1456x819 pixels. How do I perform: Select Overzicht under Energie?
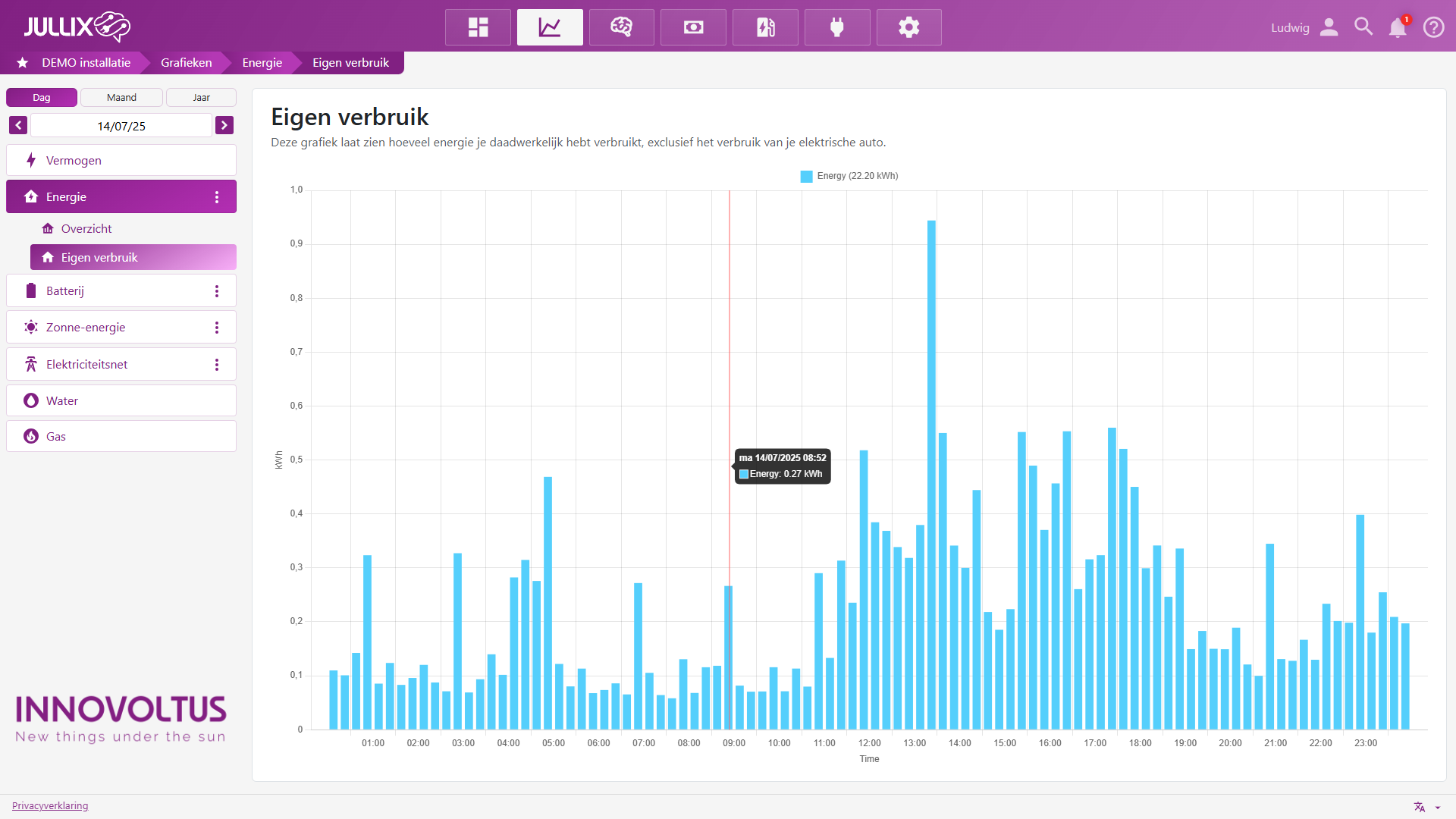click(86, 228)
